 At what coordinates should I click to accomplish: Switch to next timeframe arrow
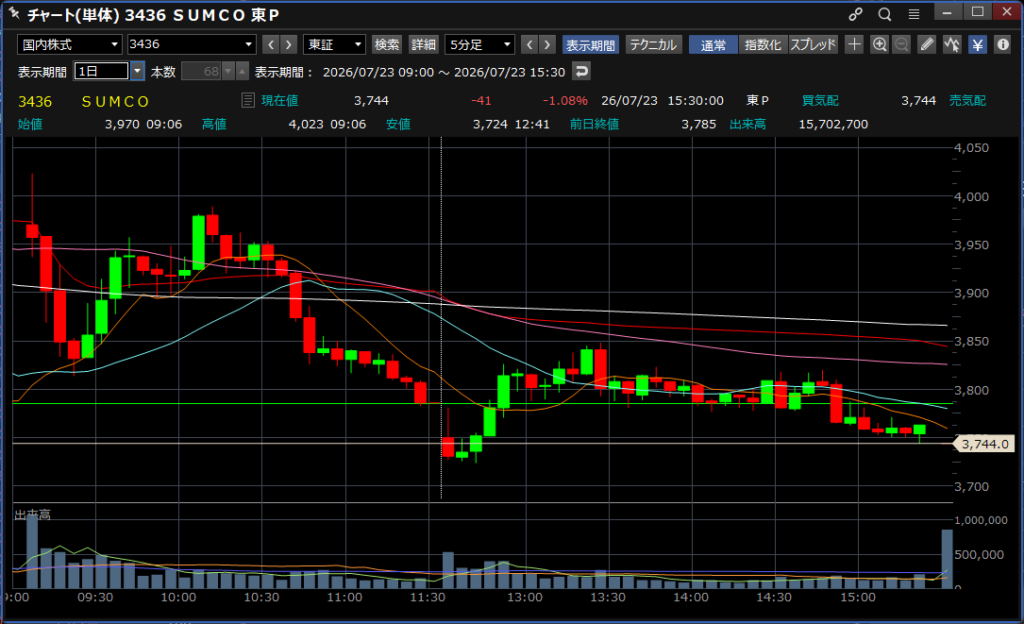[548, 44]
